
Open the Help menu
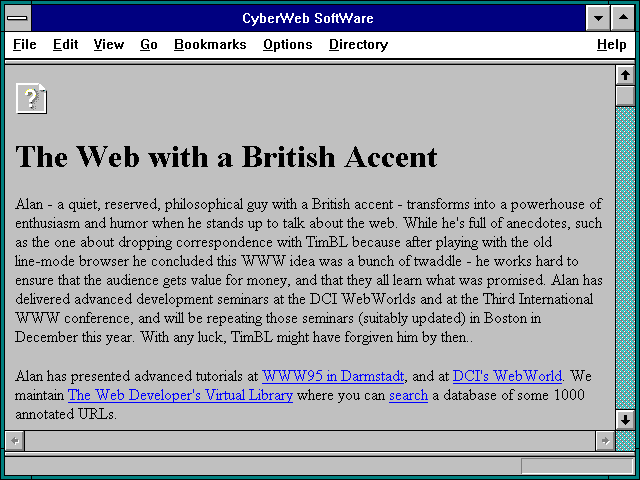(611, 44)
